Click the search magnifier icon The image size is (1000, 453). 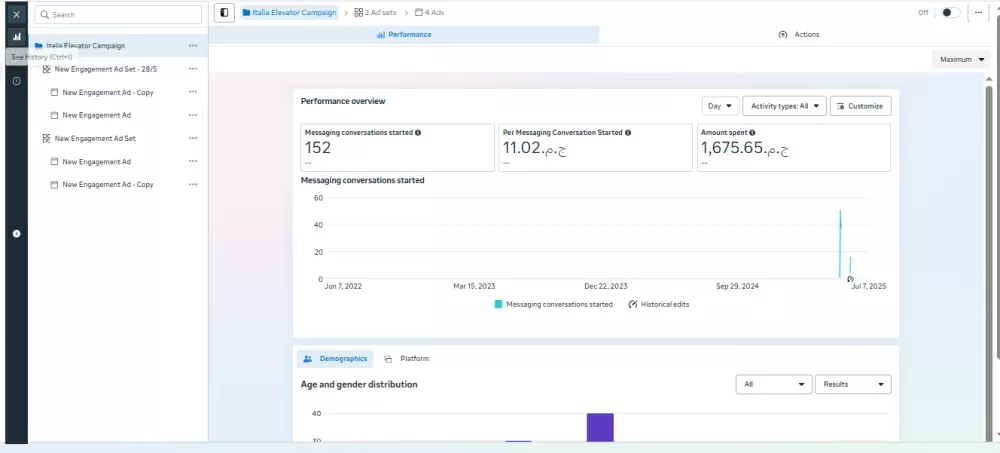(x=45, y=15)
